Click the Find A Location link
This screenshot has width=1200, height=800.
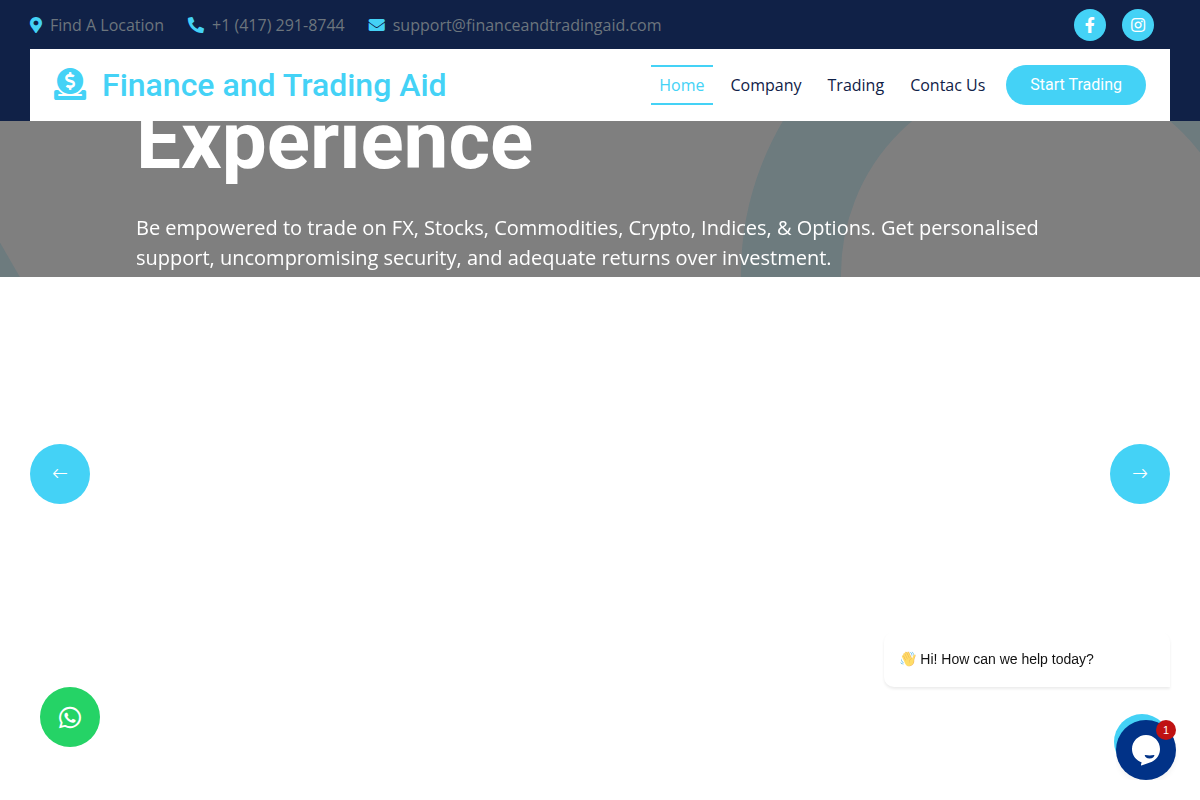[x=107, y=25]
